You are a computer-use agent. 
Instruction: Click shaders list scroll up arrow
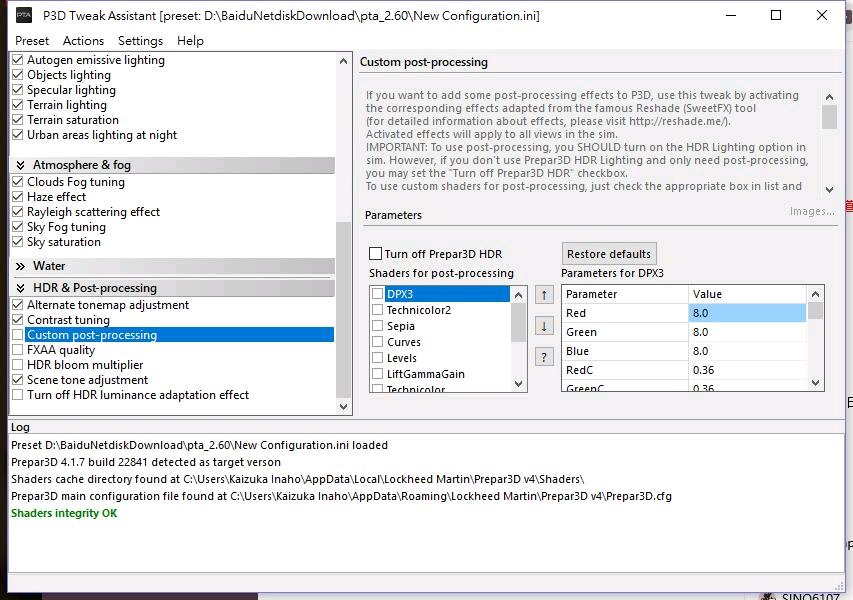pos(518,295)
